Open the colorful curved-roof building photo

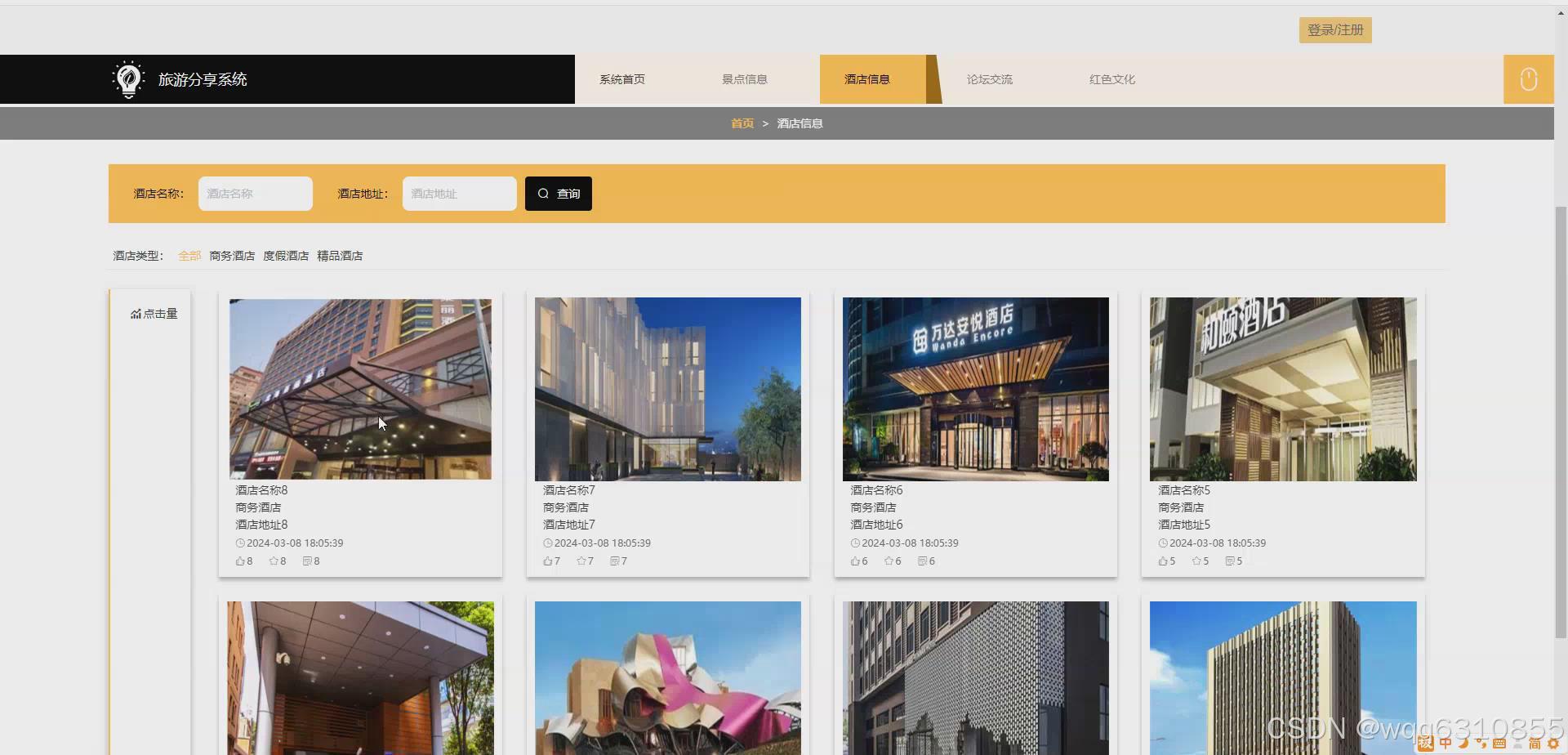668,678
